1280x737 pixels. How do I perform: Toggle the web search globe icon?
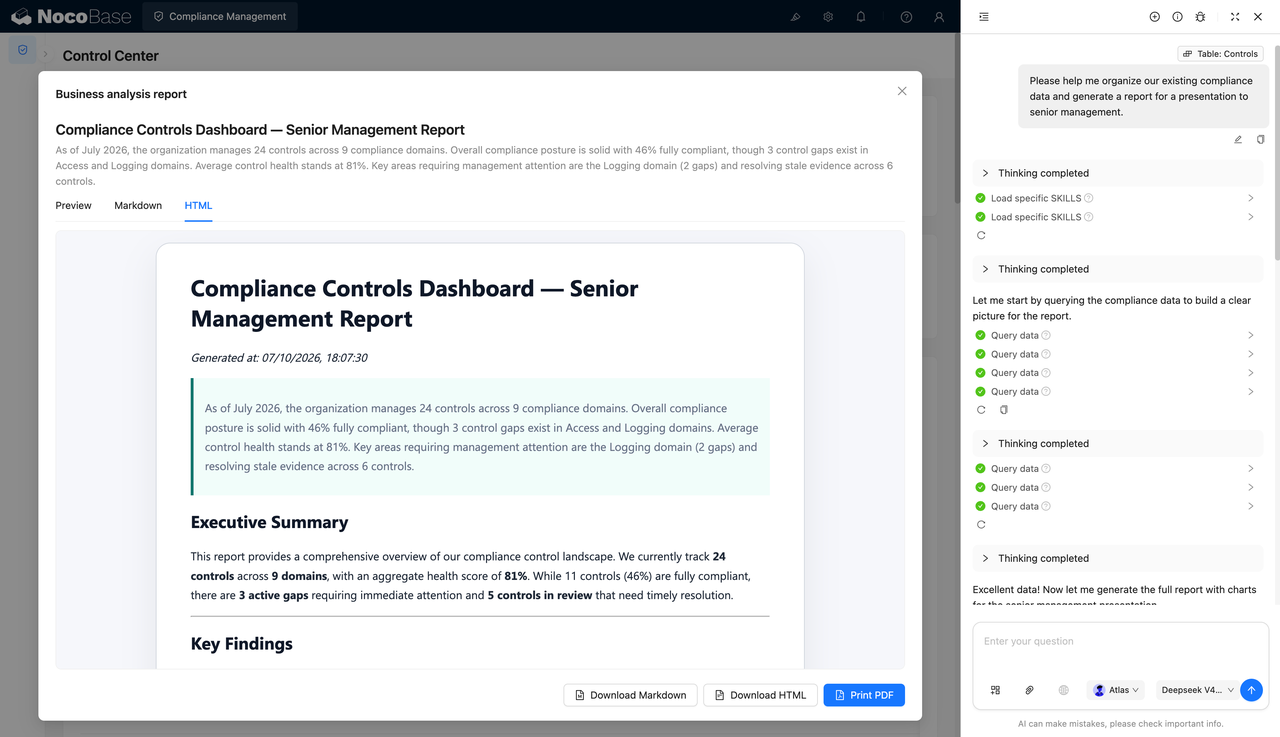tap(1063, 690)
